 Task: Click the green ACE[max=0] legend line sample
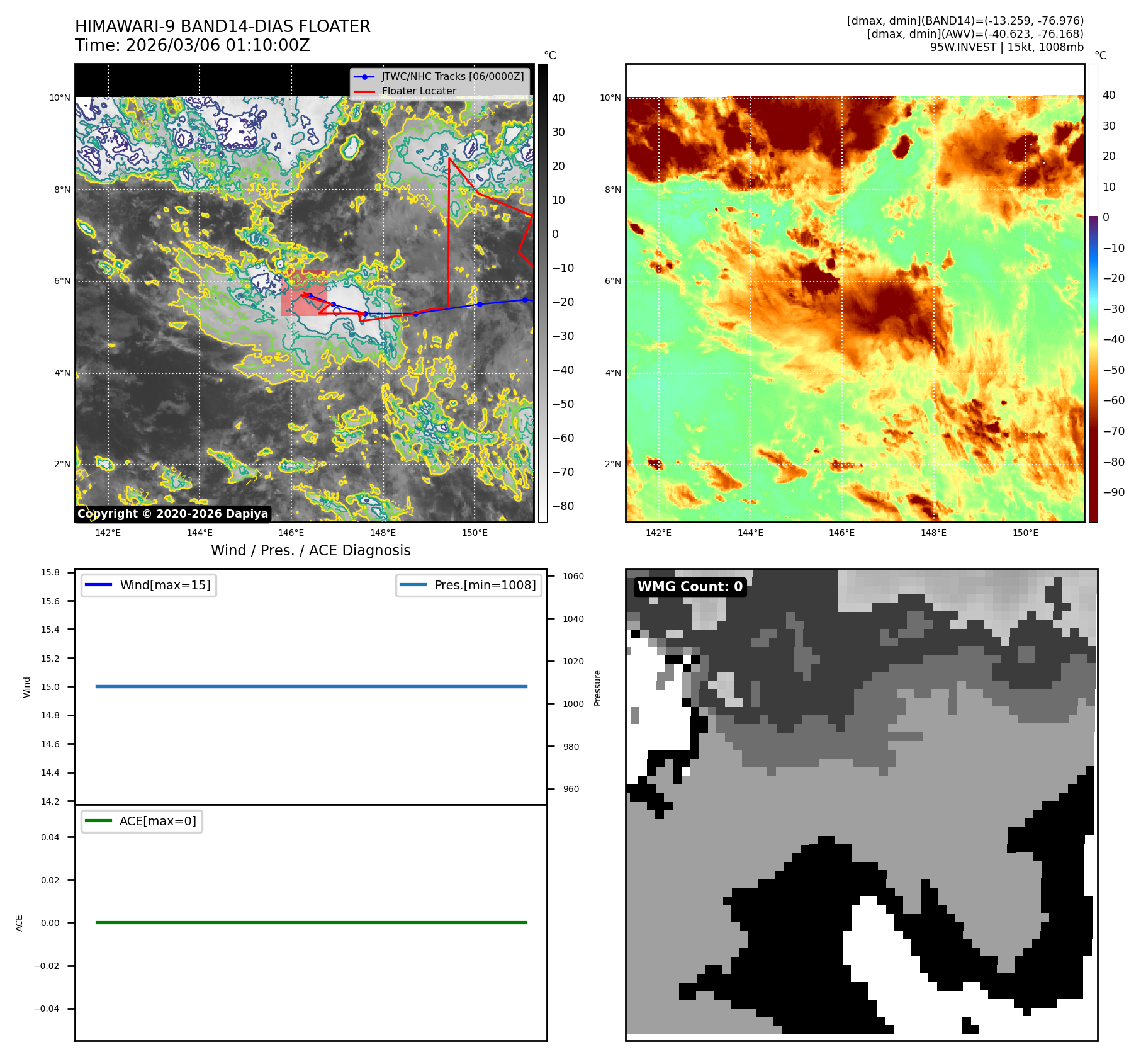[x=98, y=821]
